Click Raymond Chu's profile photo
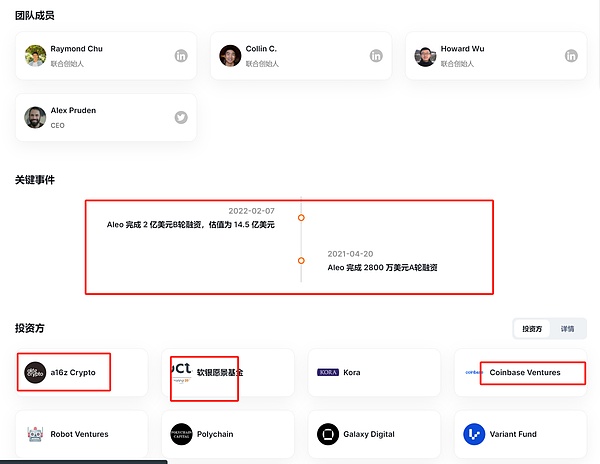600x464 pixels. 36,56
